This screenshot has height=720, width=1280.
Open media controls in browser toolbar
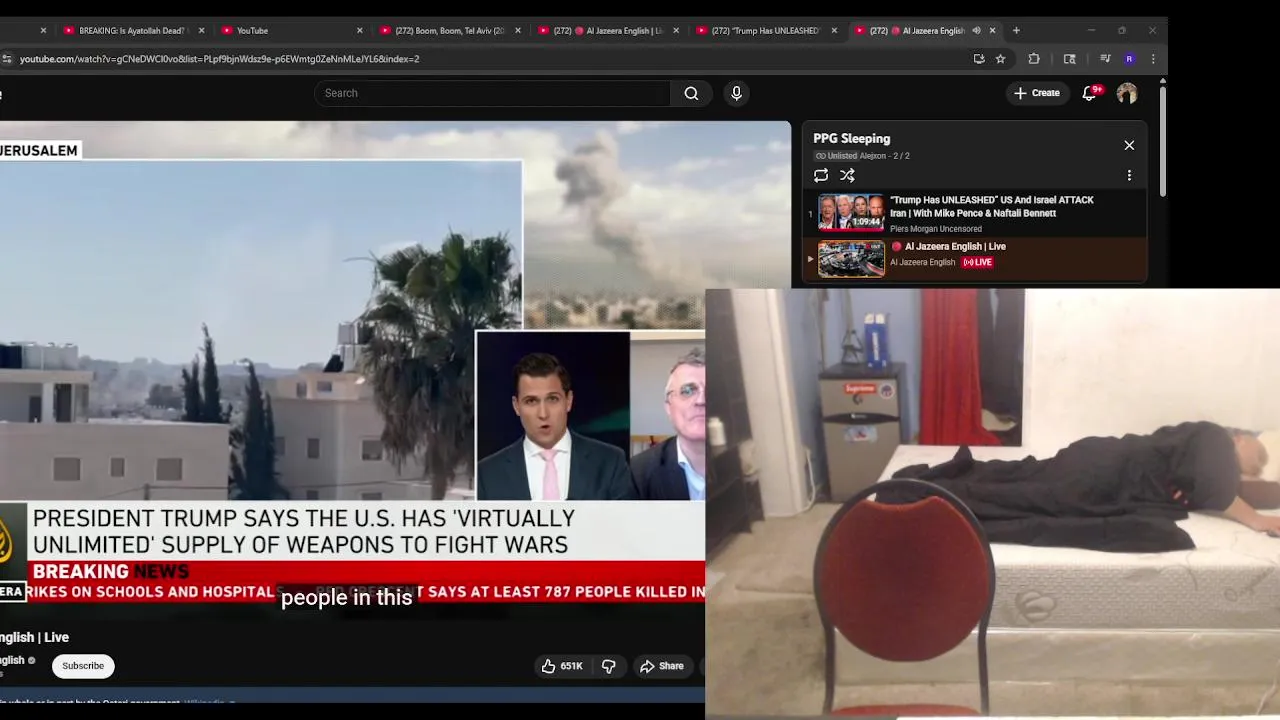1105,59
